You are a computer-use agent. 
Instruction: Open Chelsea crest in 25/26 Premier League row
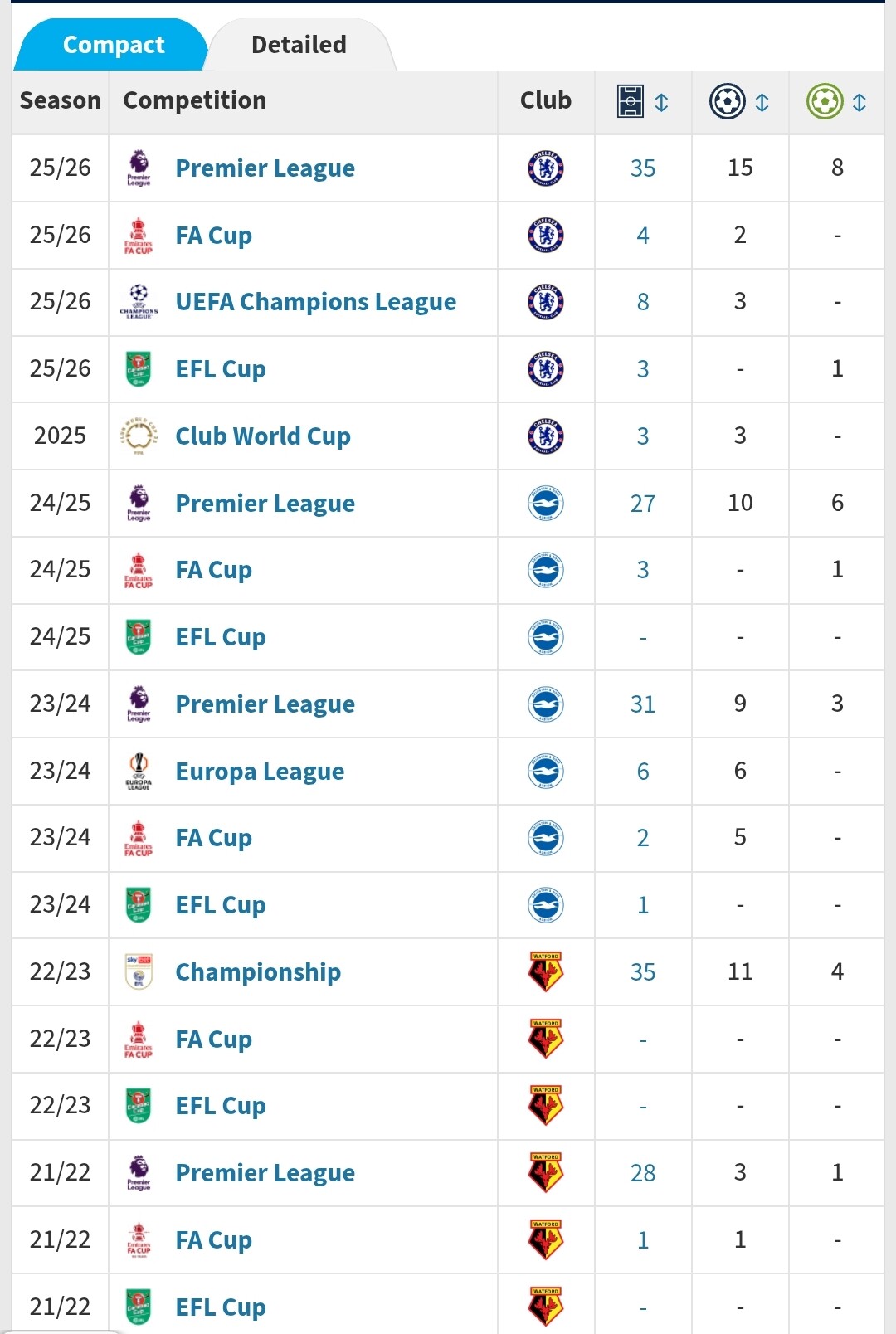[546, 168]
